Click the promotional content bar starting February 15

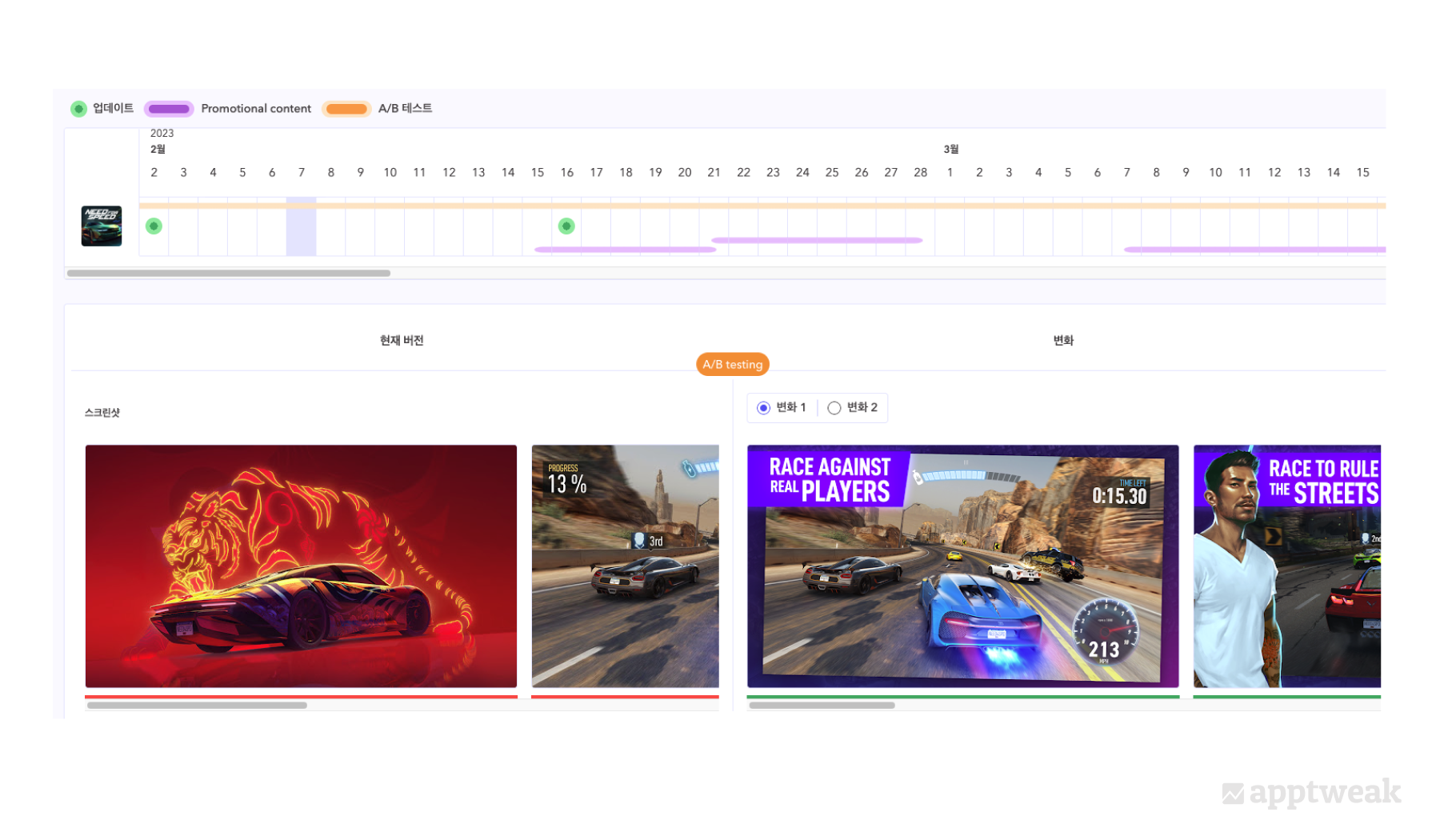click(626, 250)
